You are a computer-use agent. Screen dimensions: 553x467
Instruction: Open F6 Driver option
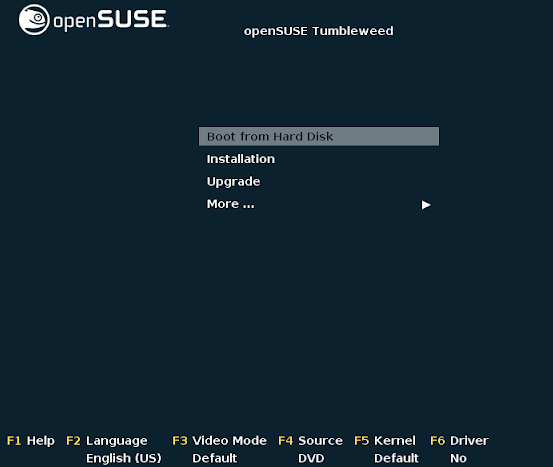pos(459,441)
